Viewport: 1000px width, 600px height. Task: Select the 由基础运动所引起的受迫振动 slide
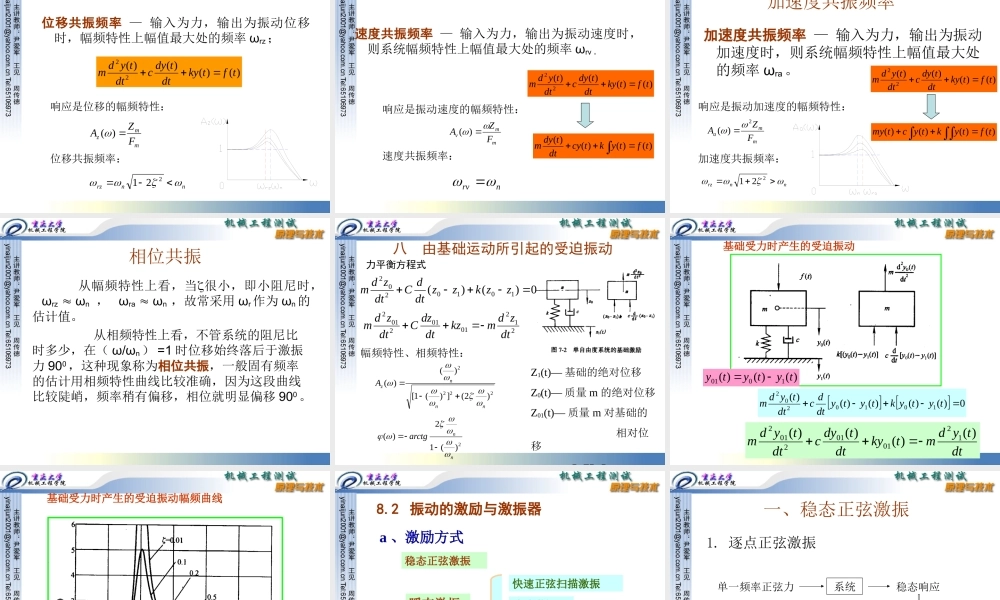[500, 341]
